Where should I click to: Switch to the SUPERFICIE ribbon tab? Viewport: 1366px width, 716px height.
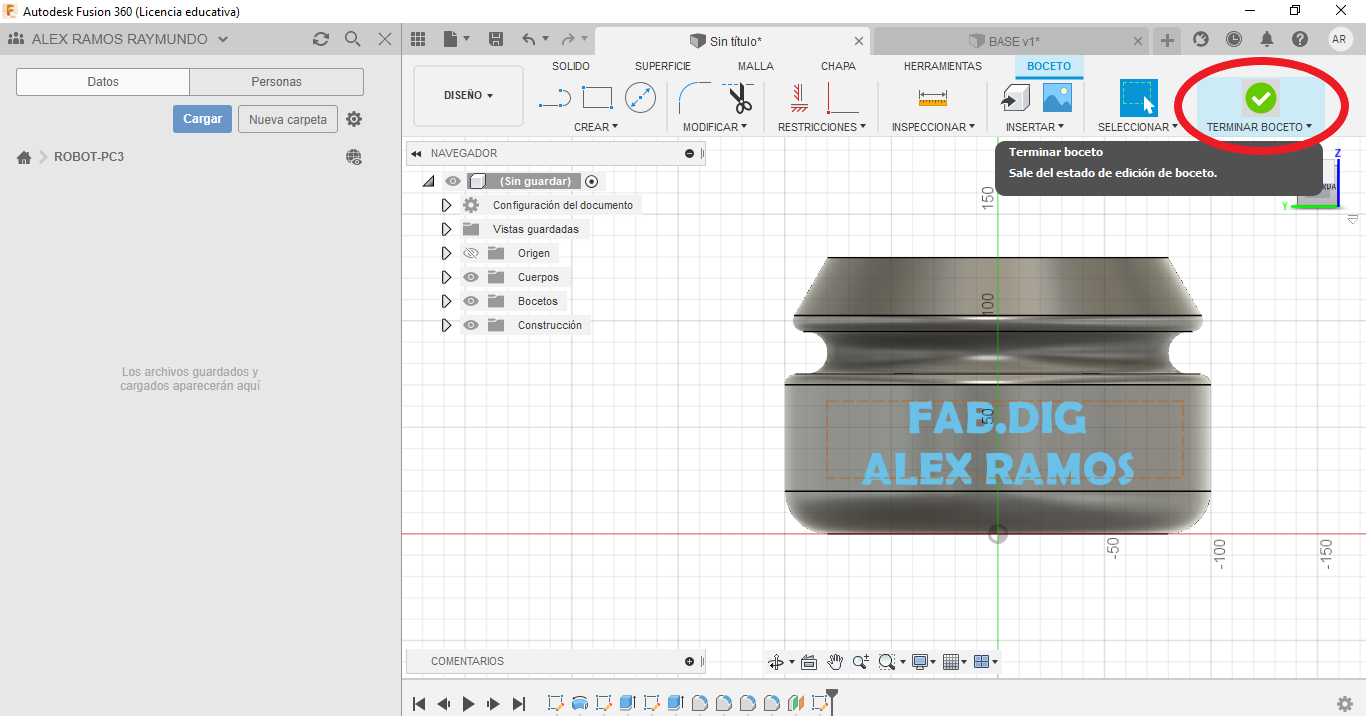point(662,66)
